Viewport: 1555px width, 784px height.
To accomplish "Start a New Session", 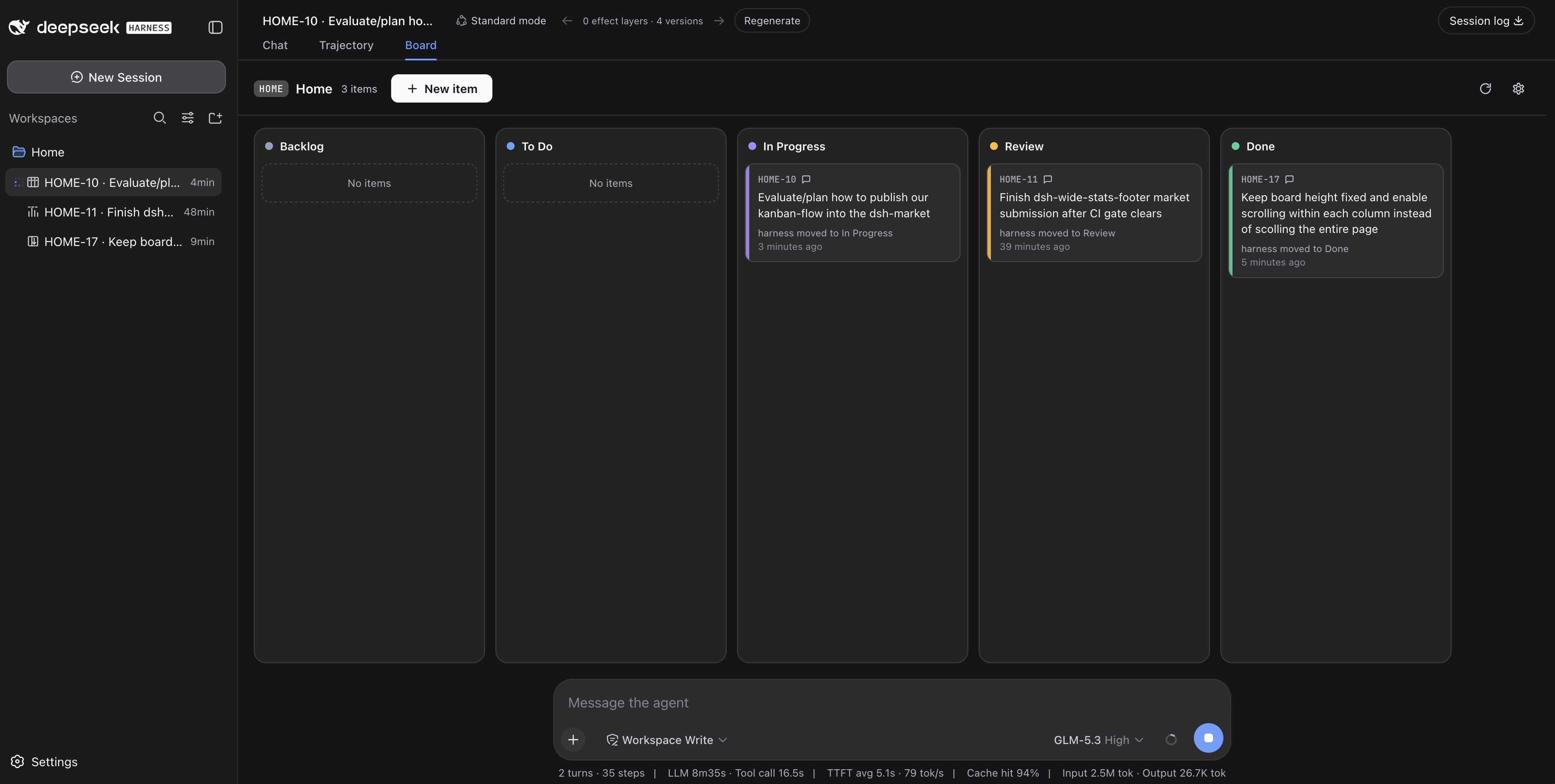I will (116, 76).
